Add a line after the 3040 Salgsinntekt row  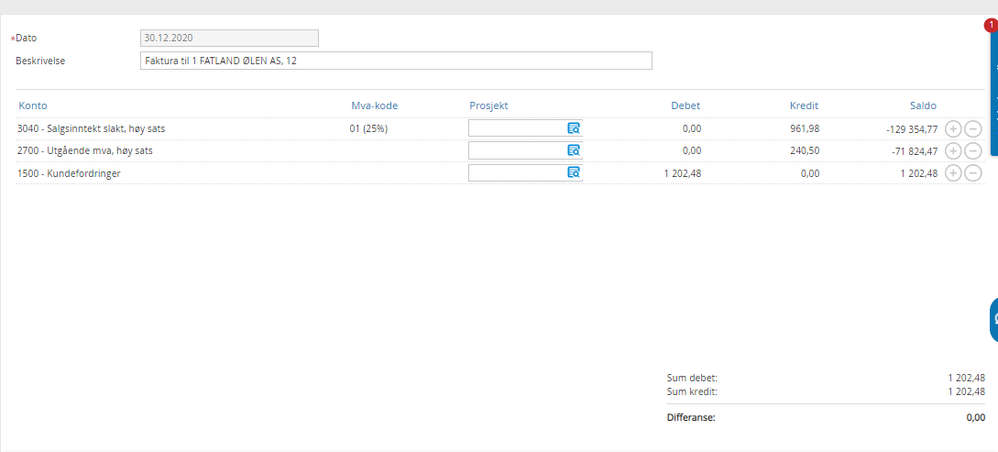tap(953, 129)
